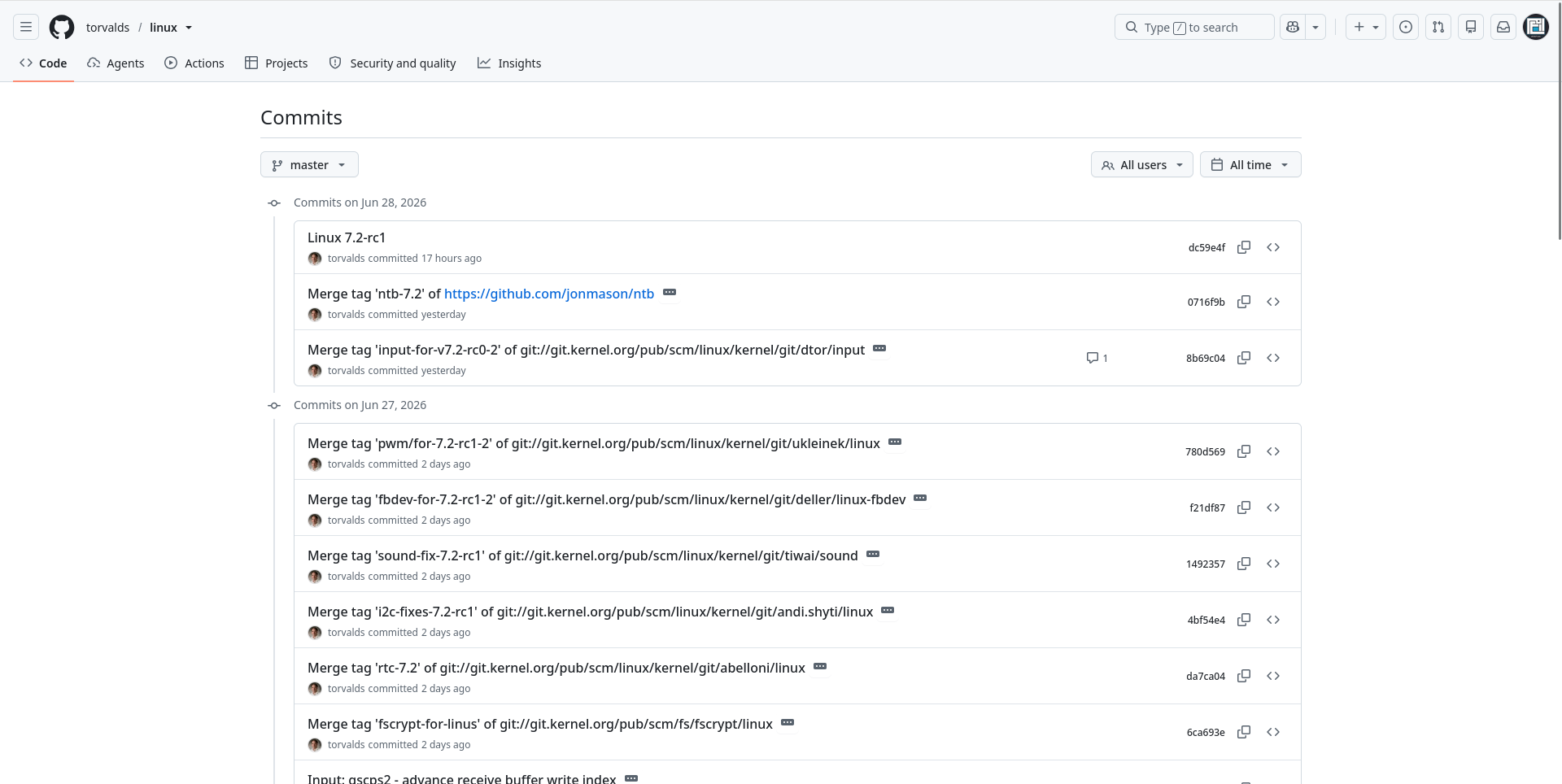Viewport: 1562px width, 784px height.
Task: Open the pull requests icon in header
Action: tap(1438, 27)
